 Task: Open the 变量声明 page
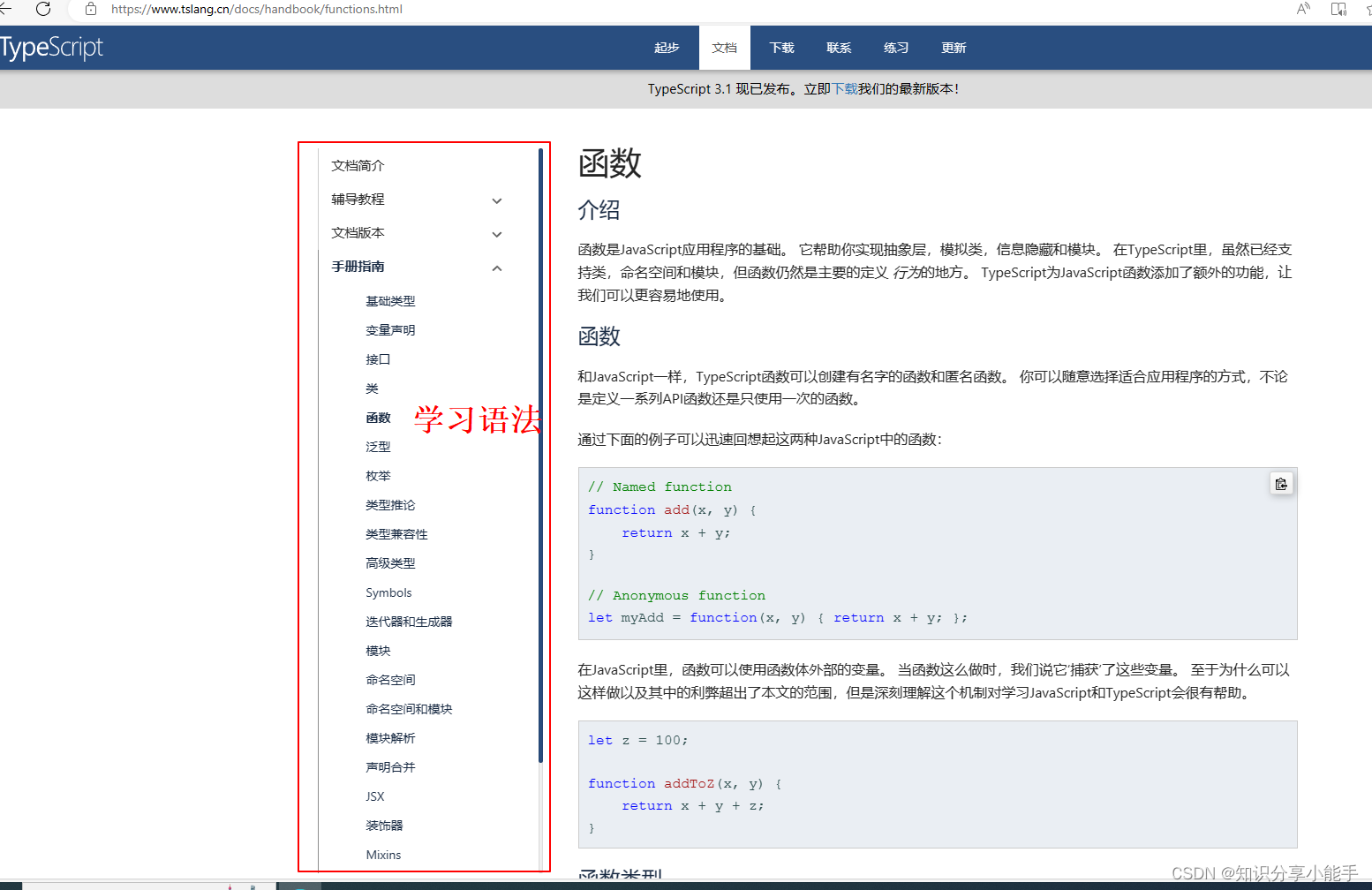coord(390,330)
